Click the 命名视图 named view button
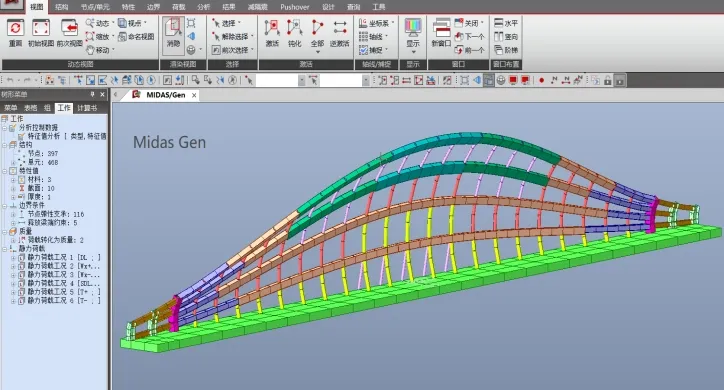The image size is (724, 390). point(136,36)
